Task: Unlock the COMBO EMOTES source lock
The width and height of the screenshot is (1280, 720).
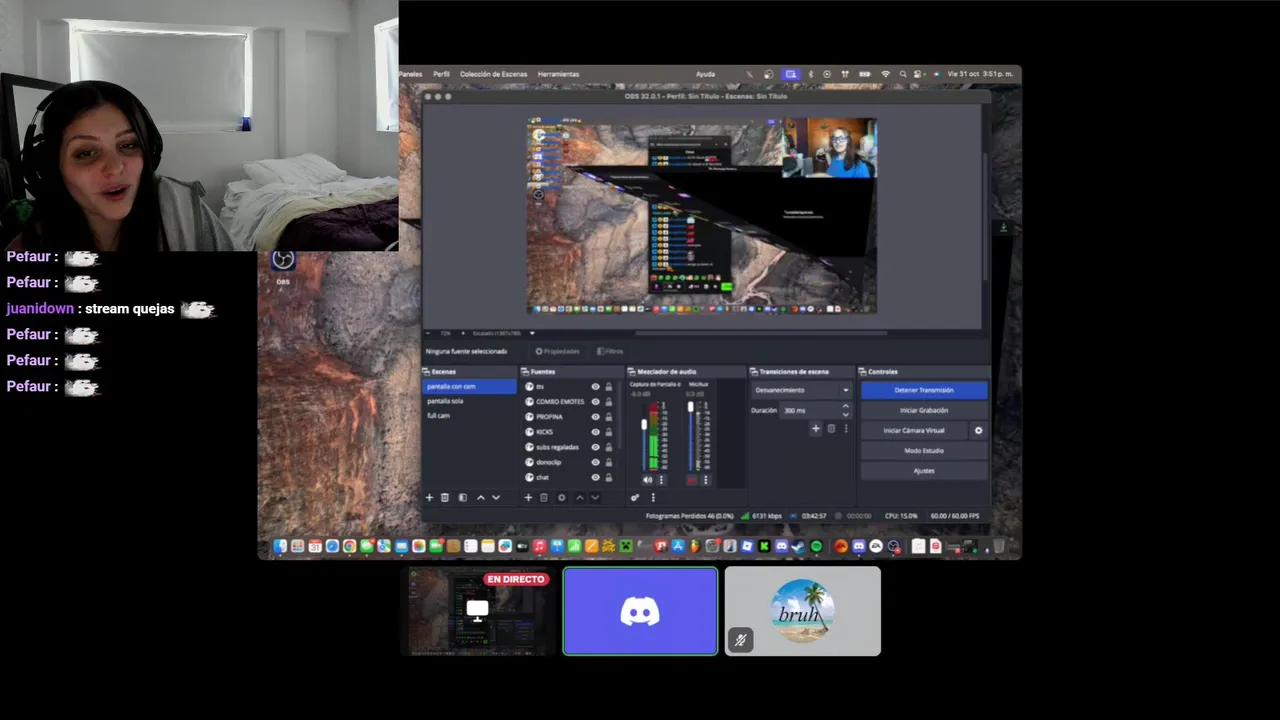Action: [608, 401]
